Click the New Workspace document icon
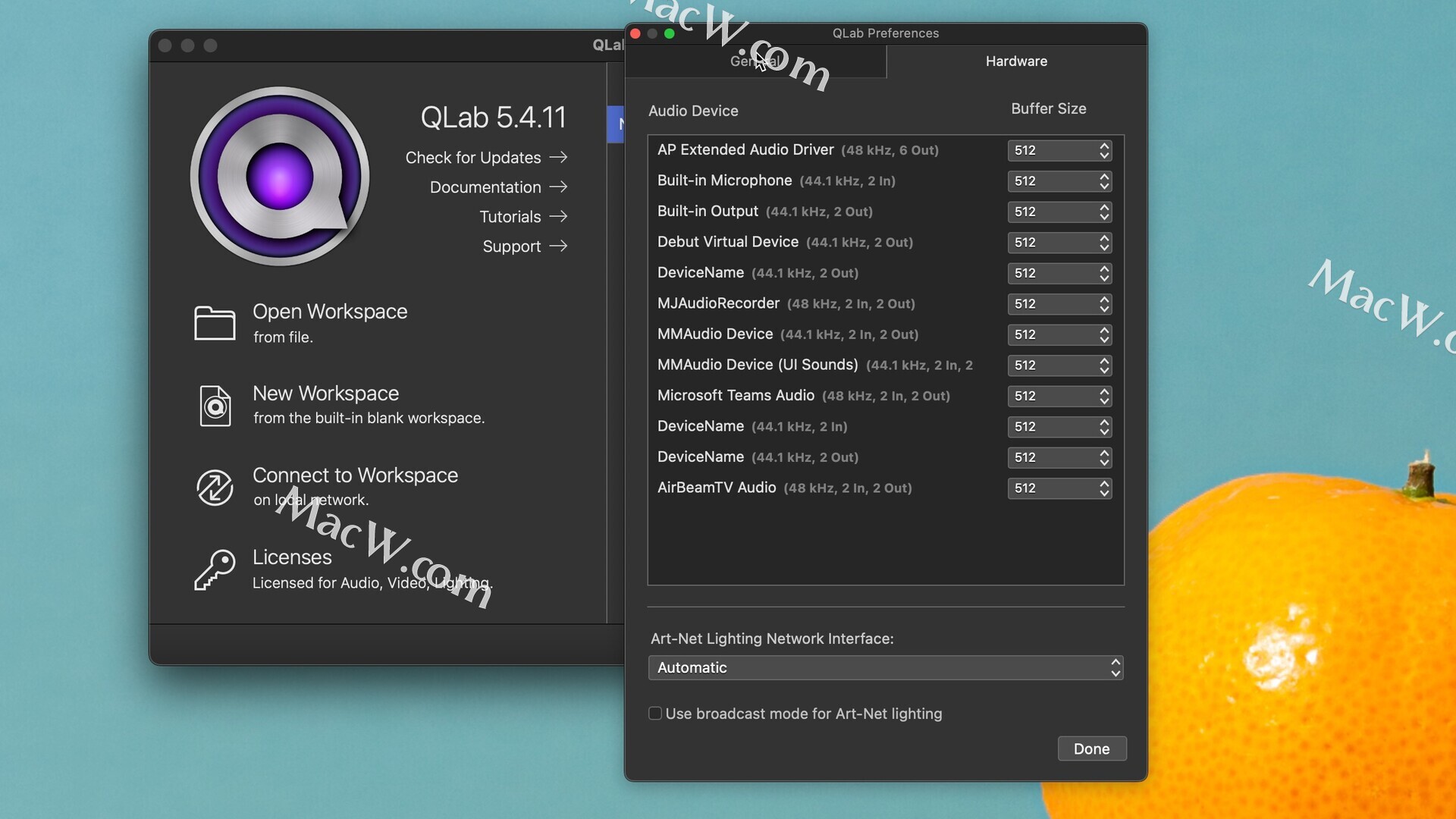This screenshot has width=1456, height=819. coord(215,406)
